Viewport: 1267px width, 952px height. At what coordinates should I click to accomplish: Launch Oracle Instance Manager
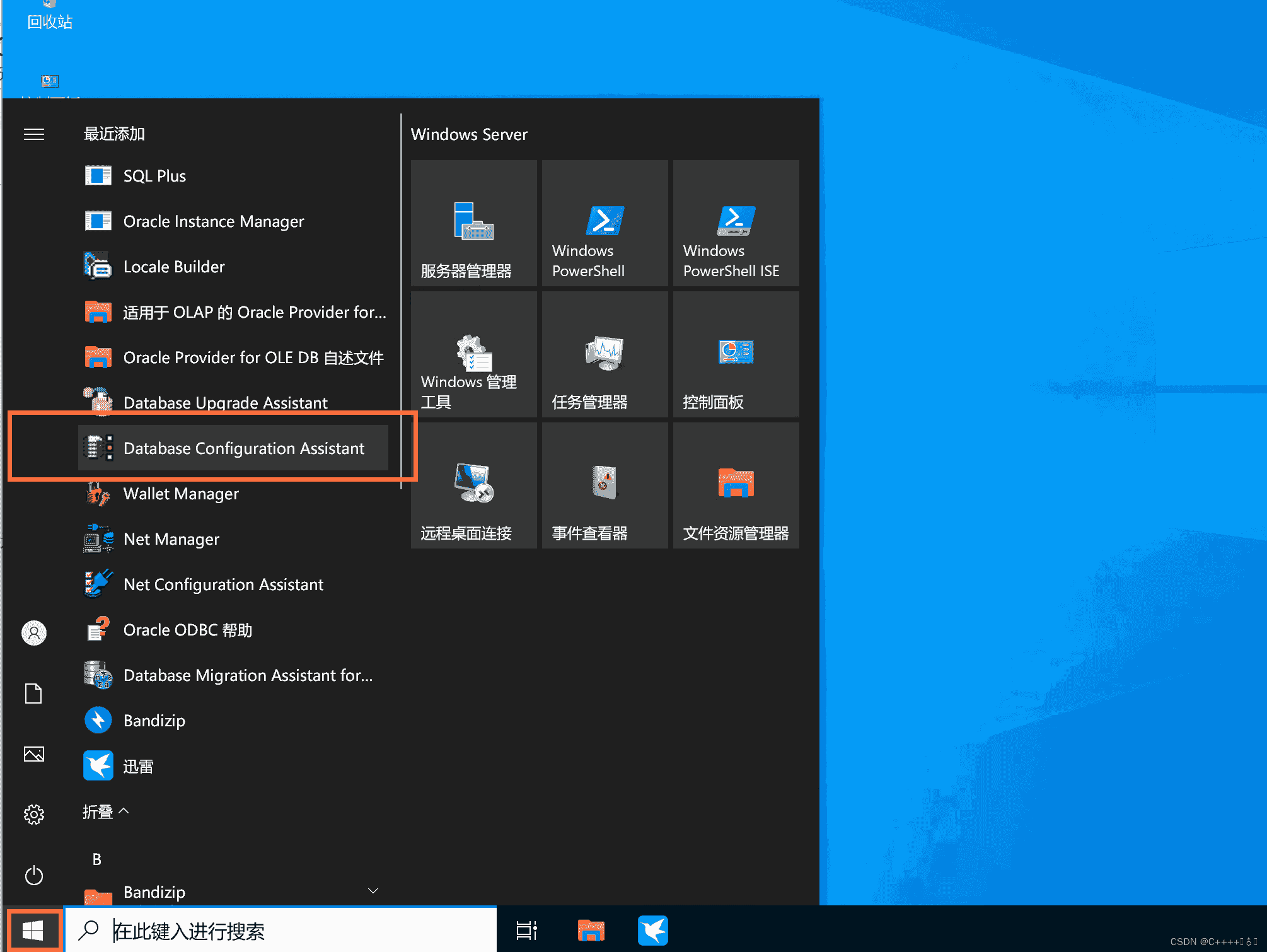pyautogui.click(x=233, y=221)
